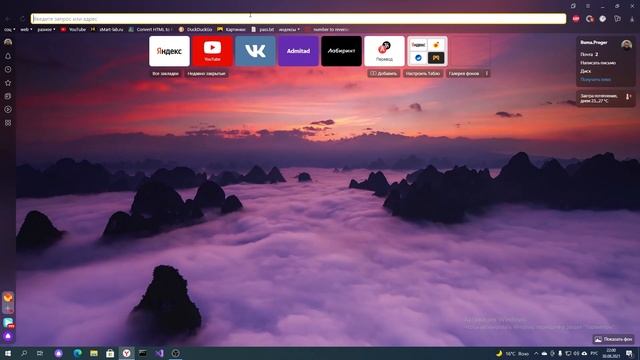Click the Добавить tile button
This screenshot has width=640, height=360.
click(x=384, y=73)
